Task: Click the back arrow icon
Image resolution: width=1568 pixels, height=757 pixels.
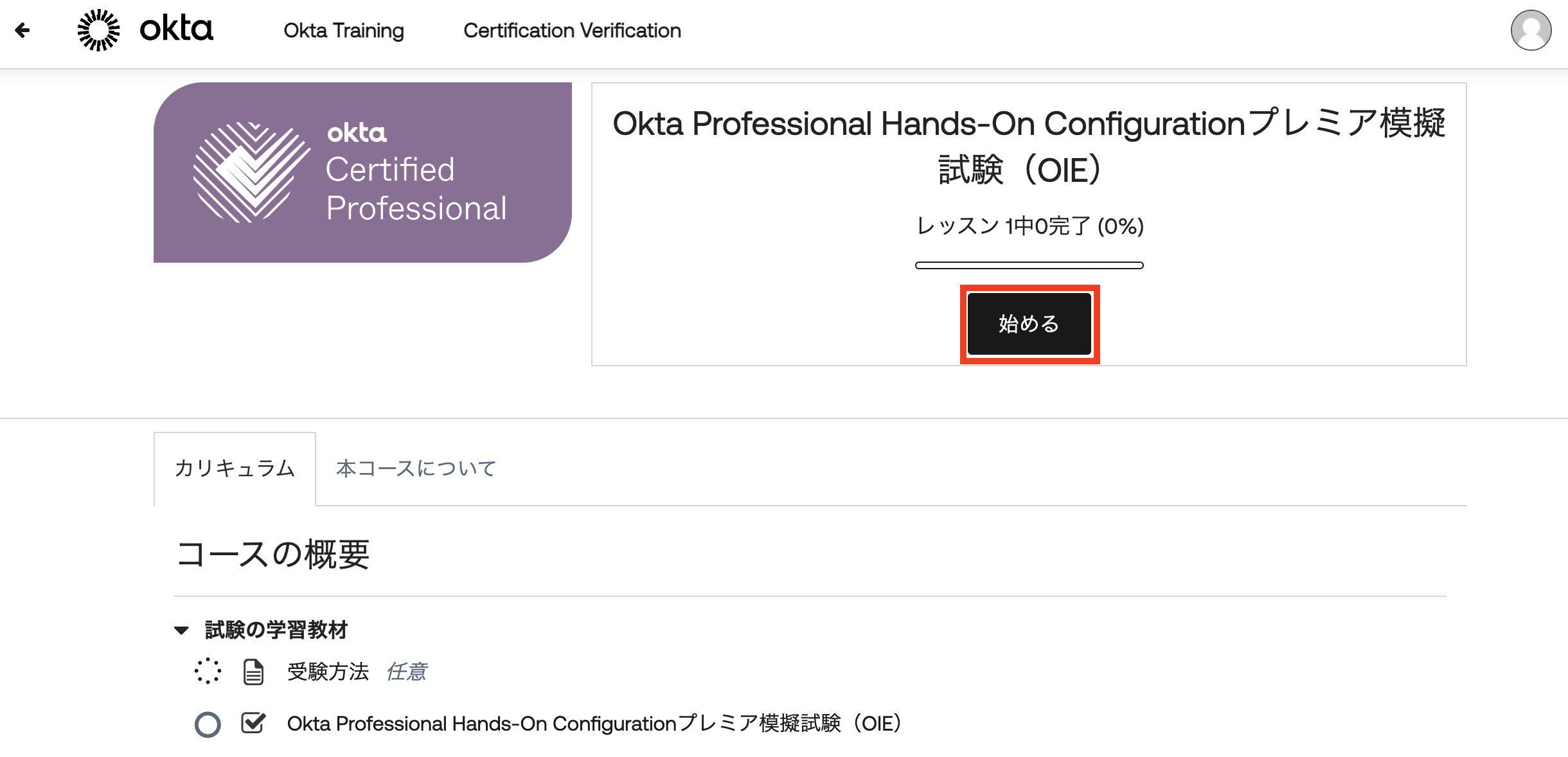Action: [x=22, y=30]
